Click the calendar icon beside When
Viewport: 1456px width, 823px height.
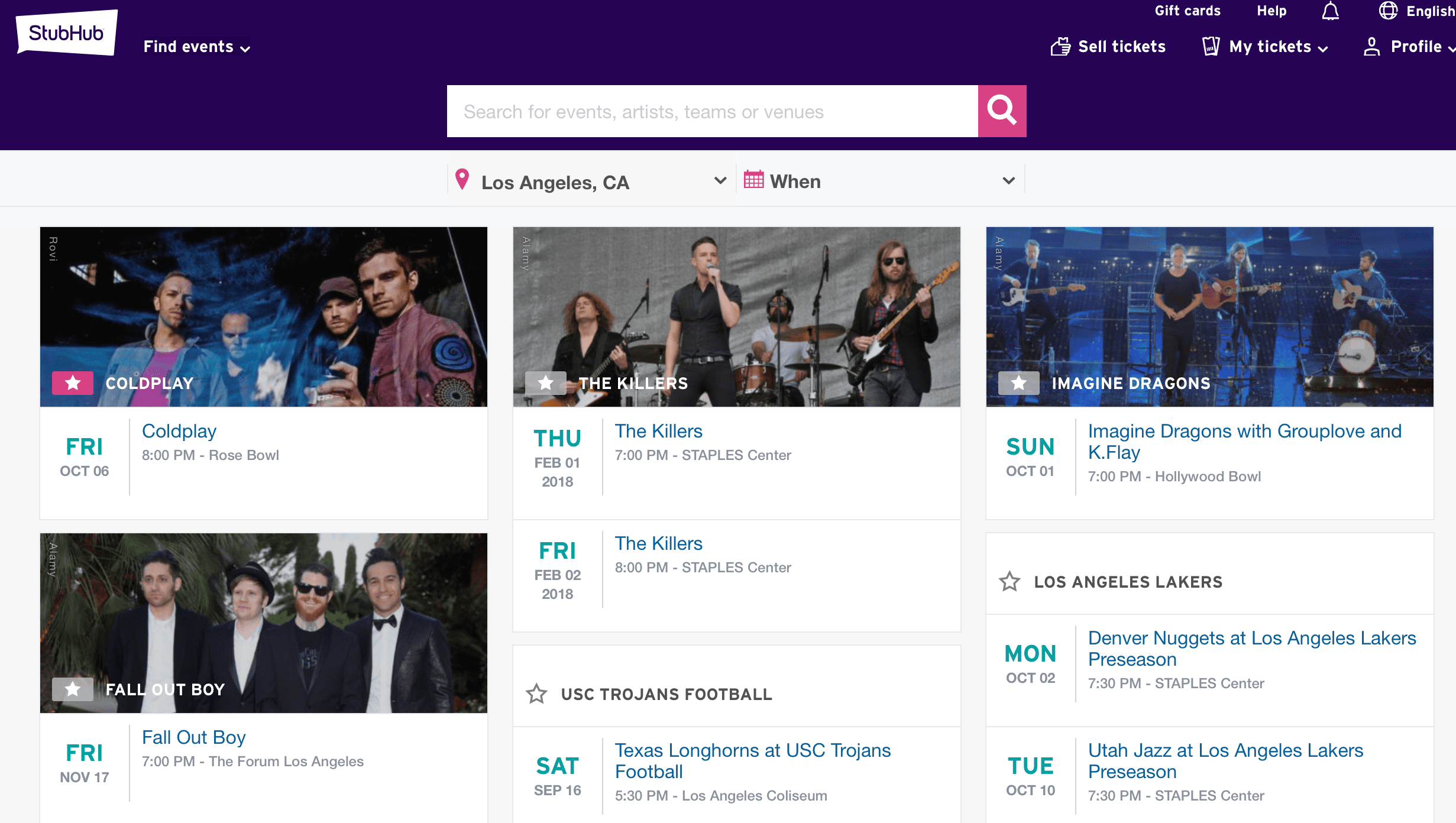click(x=753, y=180)
